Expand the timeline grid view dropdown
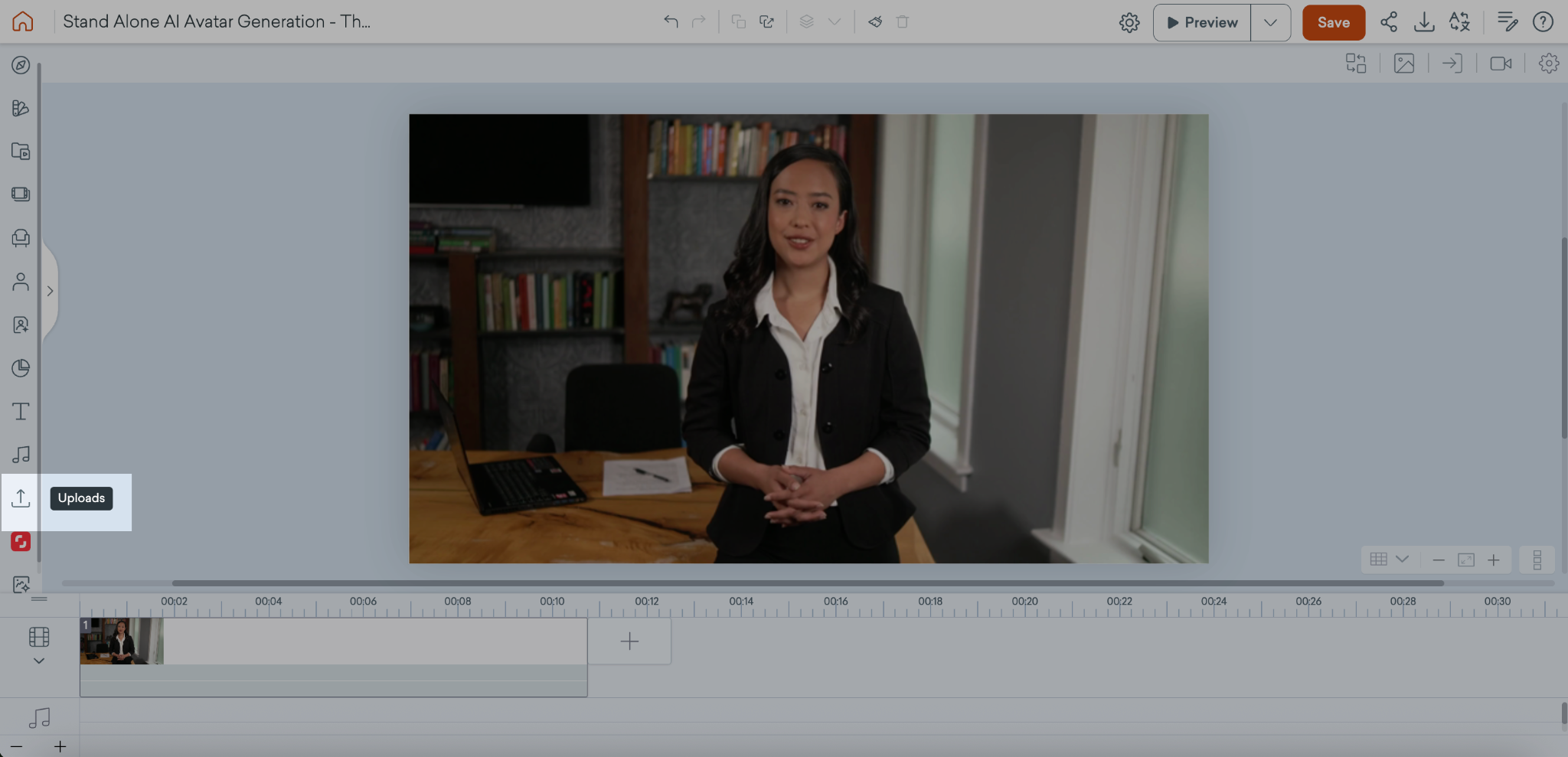The width and height of the screenshot is (1568, 757). pyautogui.click(x=1402, y=560)
